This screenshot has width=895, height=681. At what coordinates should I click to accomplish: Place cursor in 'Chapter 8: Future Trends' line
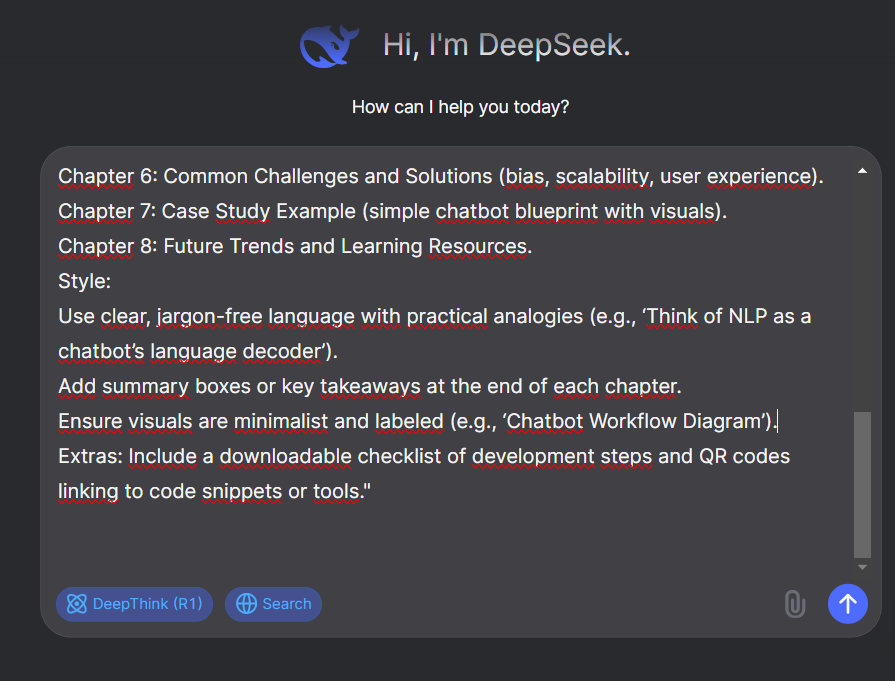click(x=295, y=246)
